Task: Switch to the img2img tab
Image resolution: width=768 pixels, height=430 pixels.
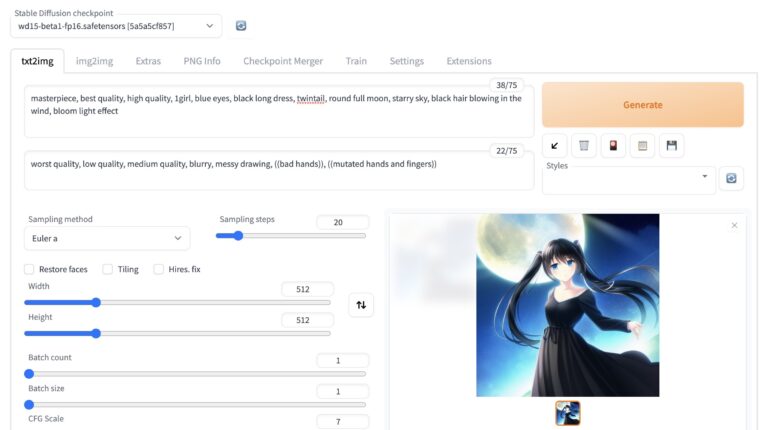Action: [95, 61]
